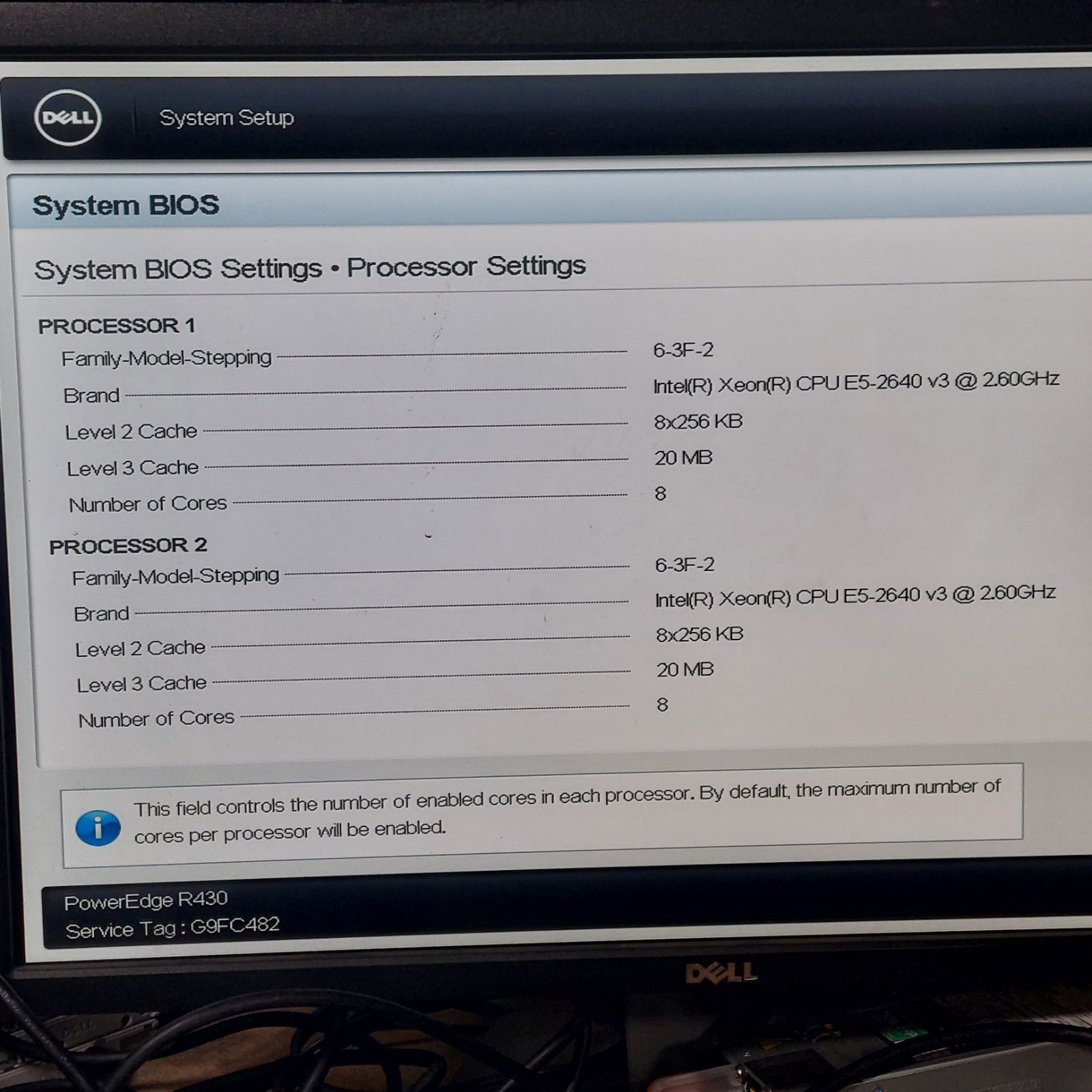Select the PROCESSOR 2 section heading
This screenshot has height=1092, width=1092.
[x=128, y=545]
